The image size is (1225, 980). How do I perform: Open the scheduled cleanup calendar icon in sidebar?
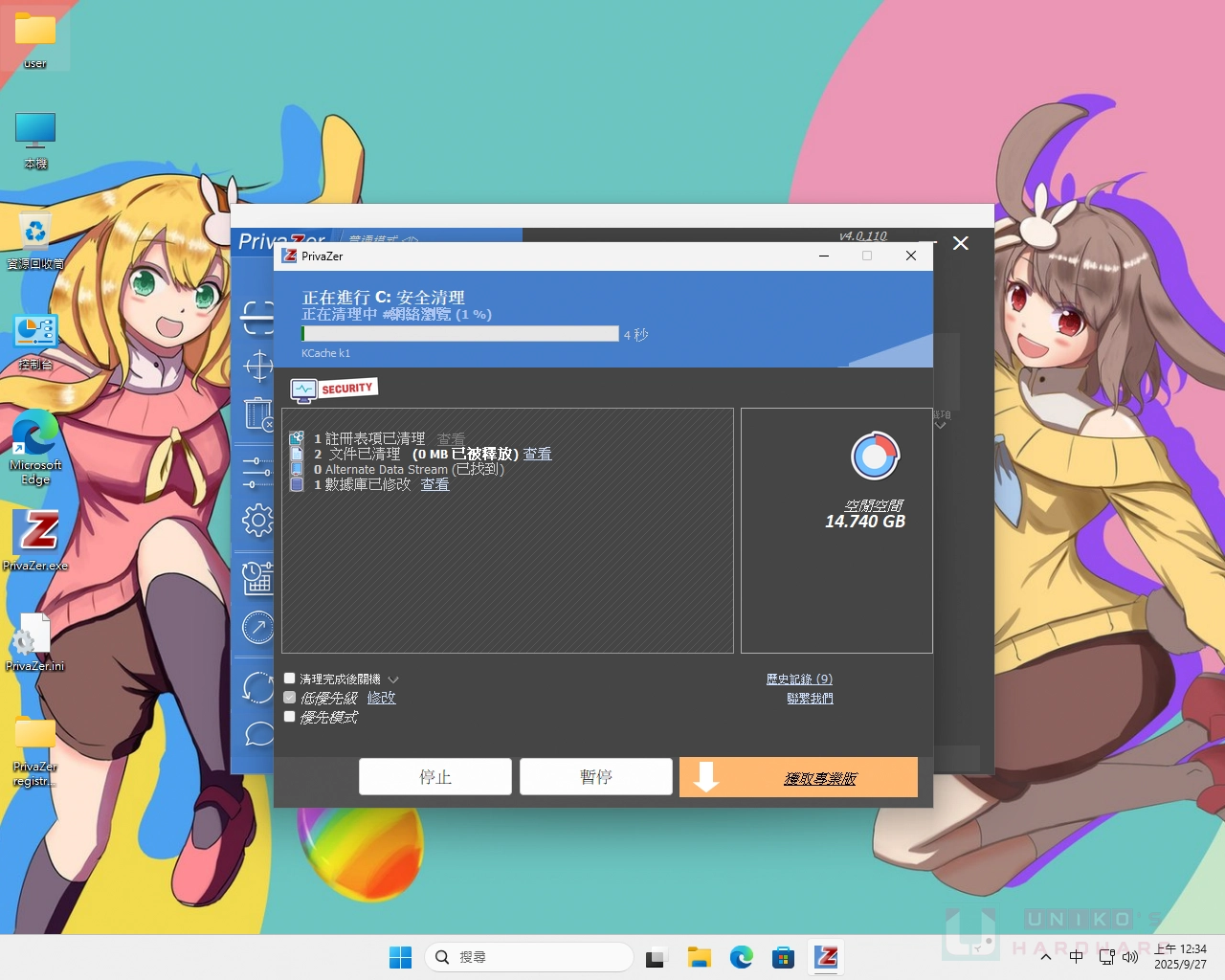click(257, 577)
